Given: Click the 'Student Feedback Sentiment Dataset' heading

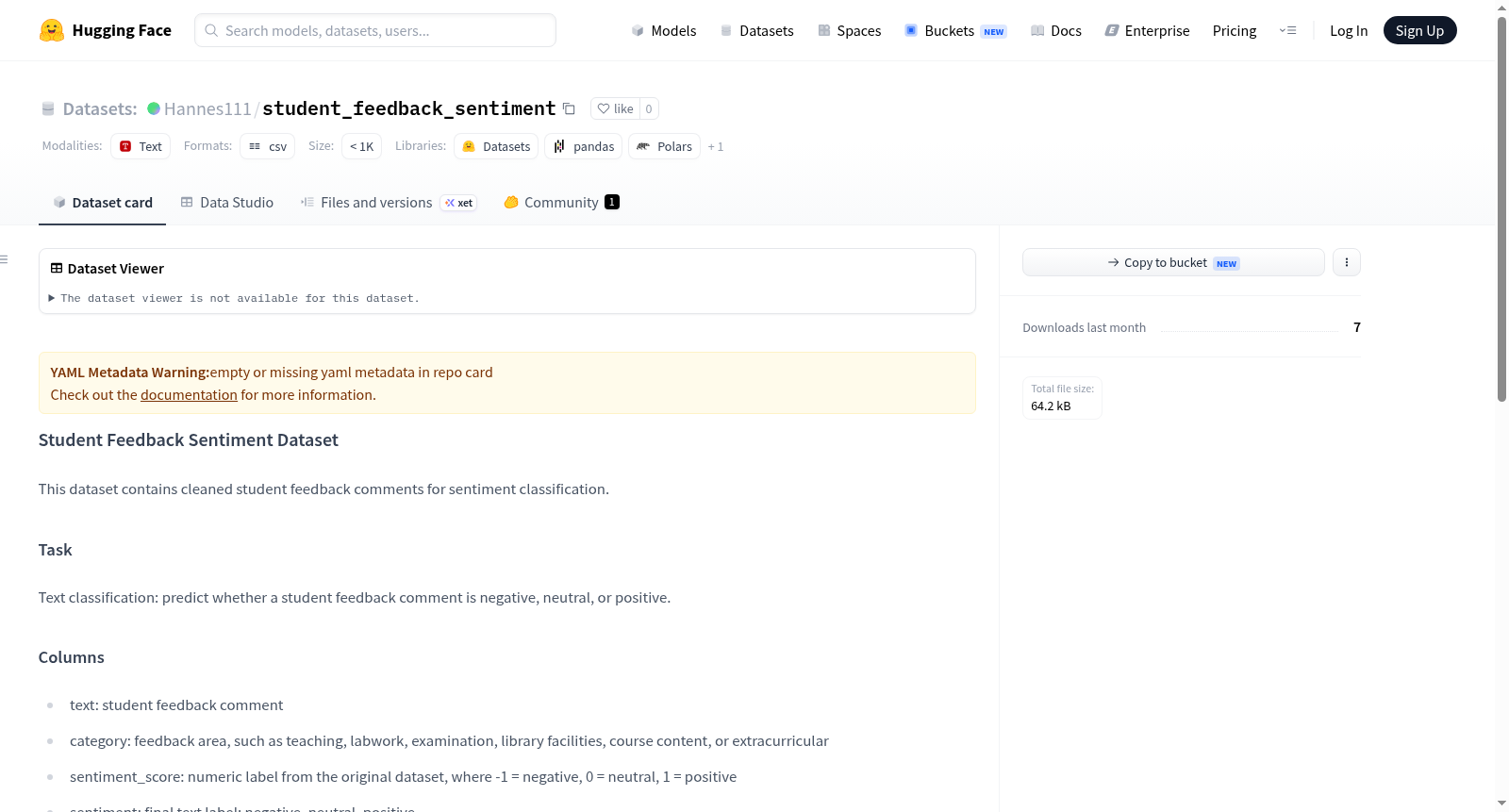Looking at the screenshot, I should pyautogui.click(x=188, y=439).
